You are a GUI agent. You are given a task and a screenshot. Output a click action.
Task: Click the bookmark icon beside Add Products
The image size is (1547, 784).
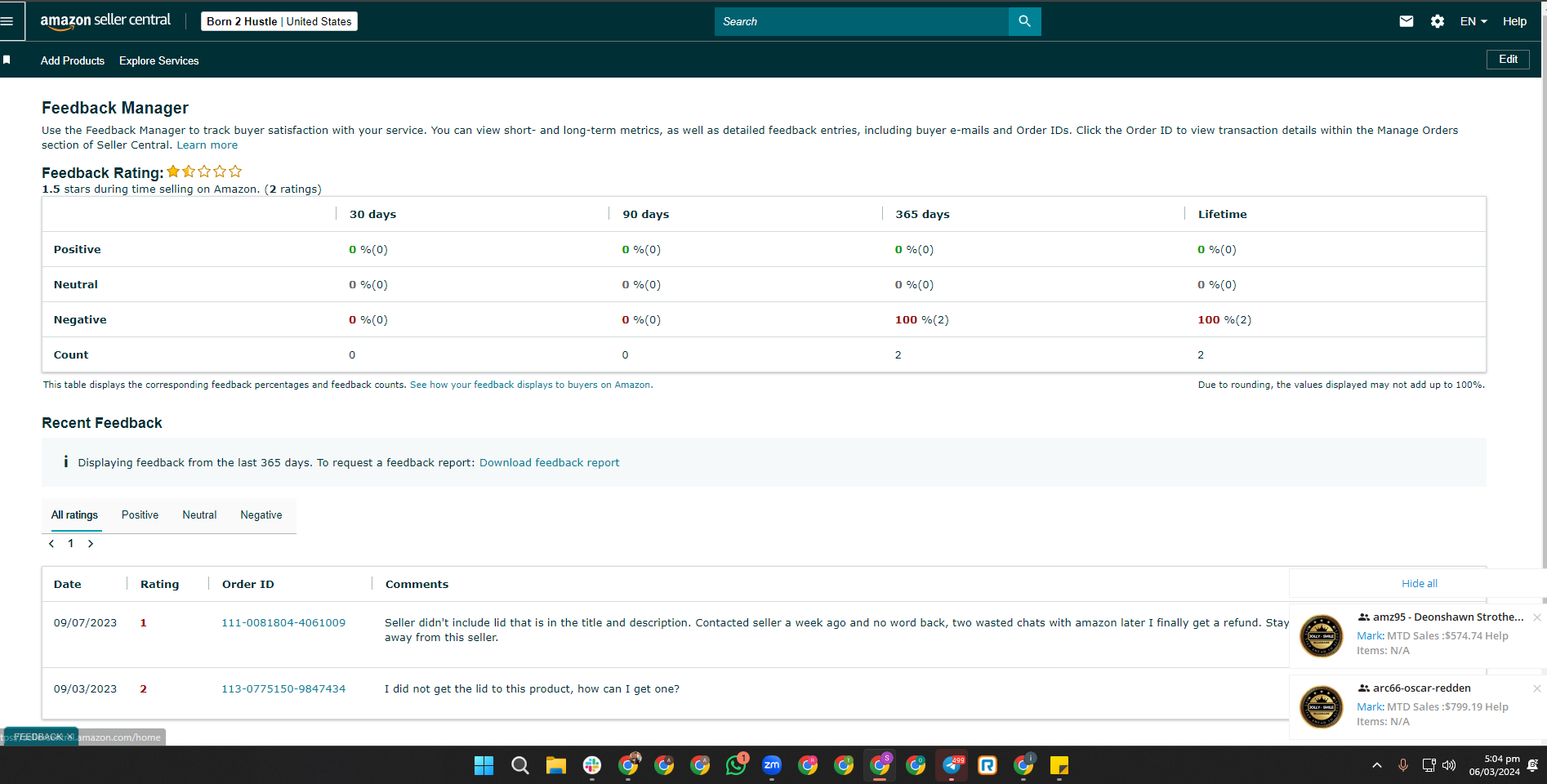[7, 60]
